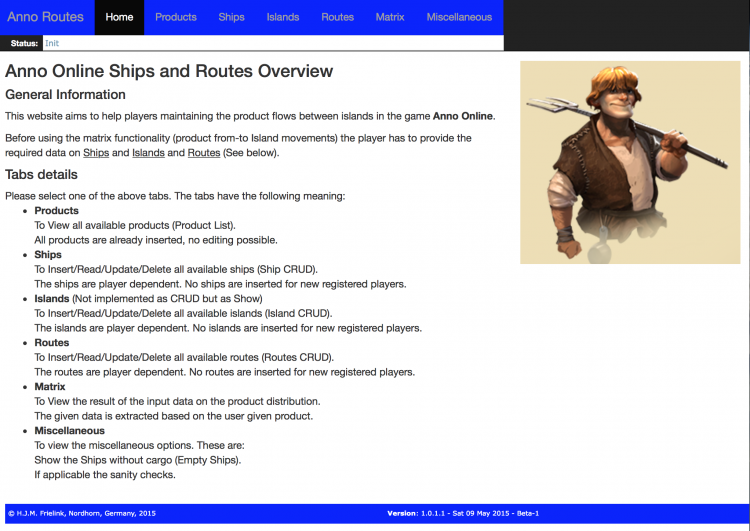750x531 pixels.
Task: Select the Home tab
Action: 119,17
